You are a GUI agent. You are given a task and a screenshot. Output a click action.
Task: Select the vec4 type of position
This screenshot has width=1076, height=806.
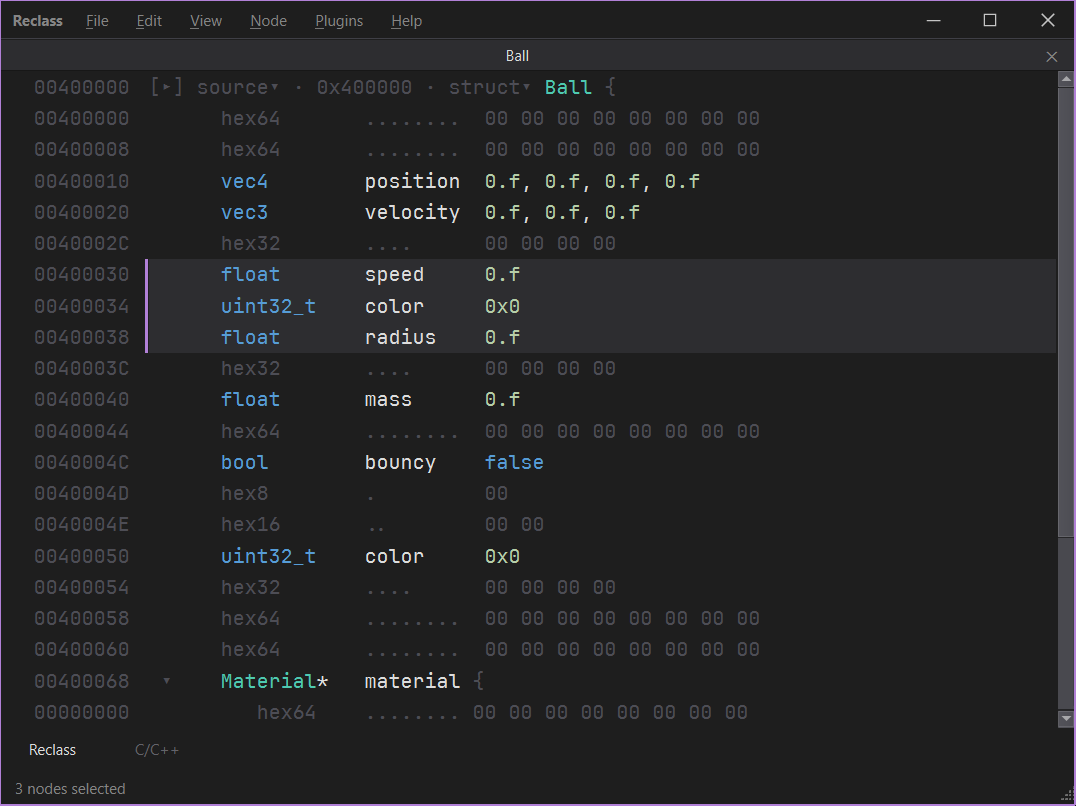tap(244, 181)
